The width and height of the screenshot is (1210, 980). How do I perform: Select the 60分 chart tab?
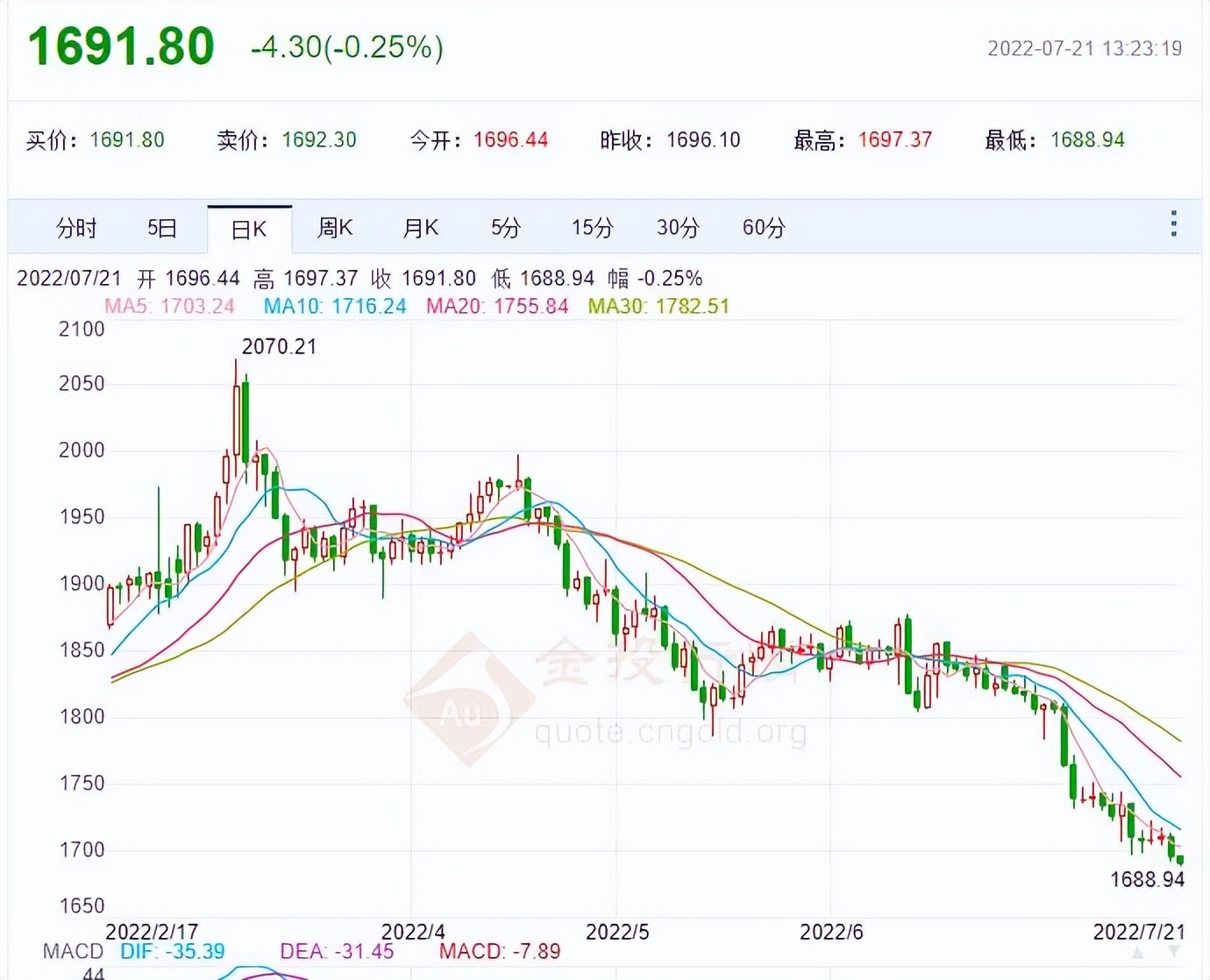[x=761, y=227]
